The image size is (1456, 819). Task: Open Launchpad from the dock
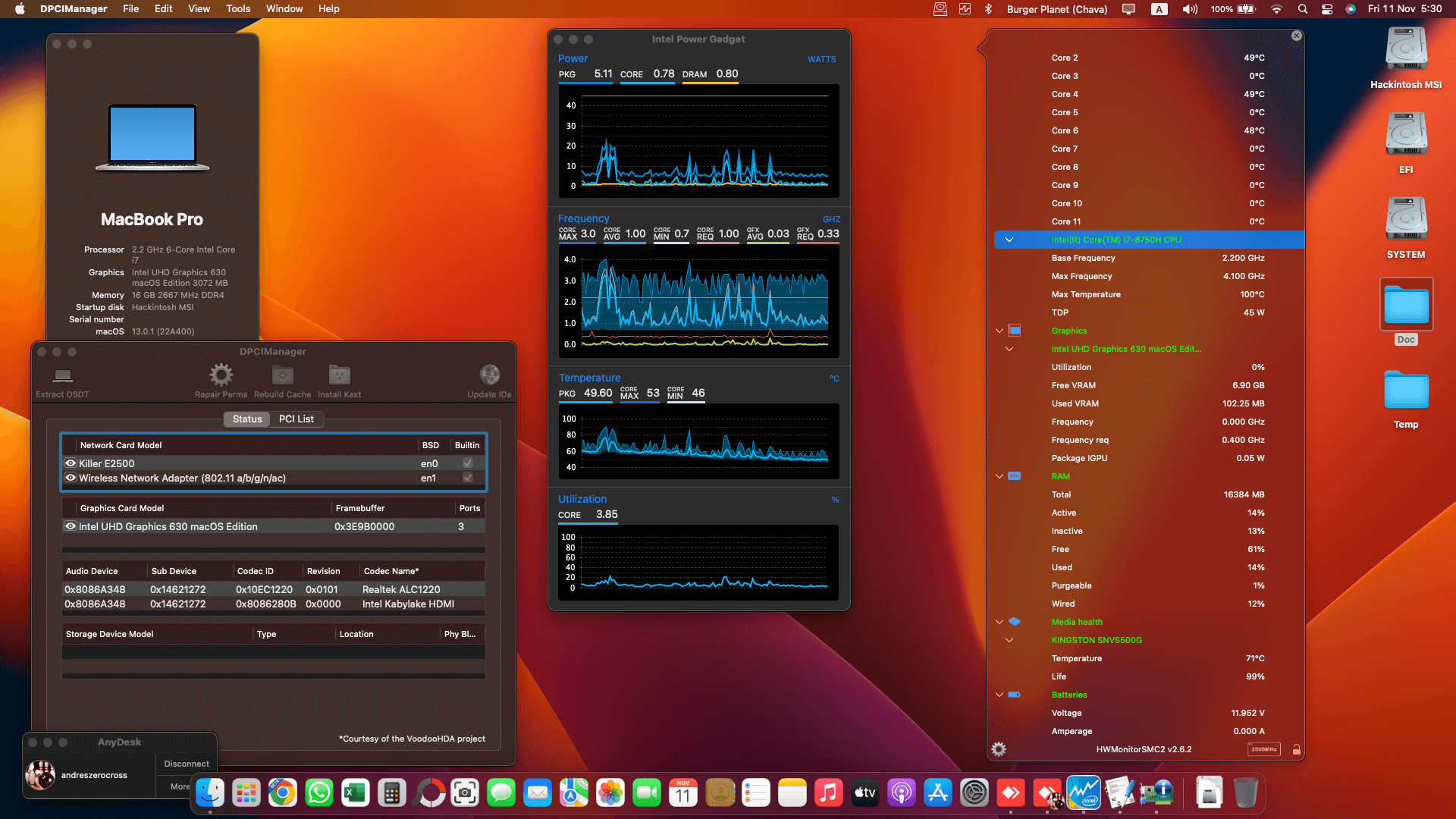point(246,793)
